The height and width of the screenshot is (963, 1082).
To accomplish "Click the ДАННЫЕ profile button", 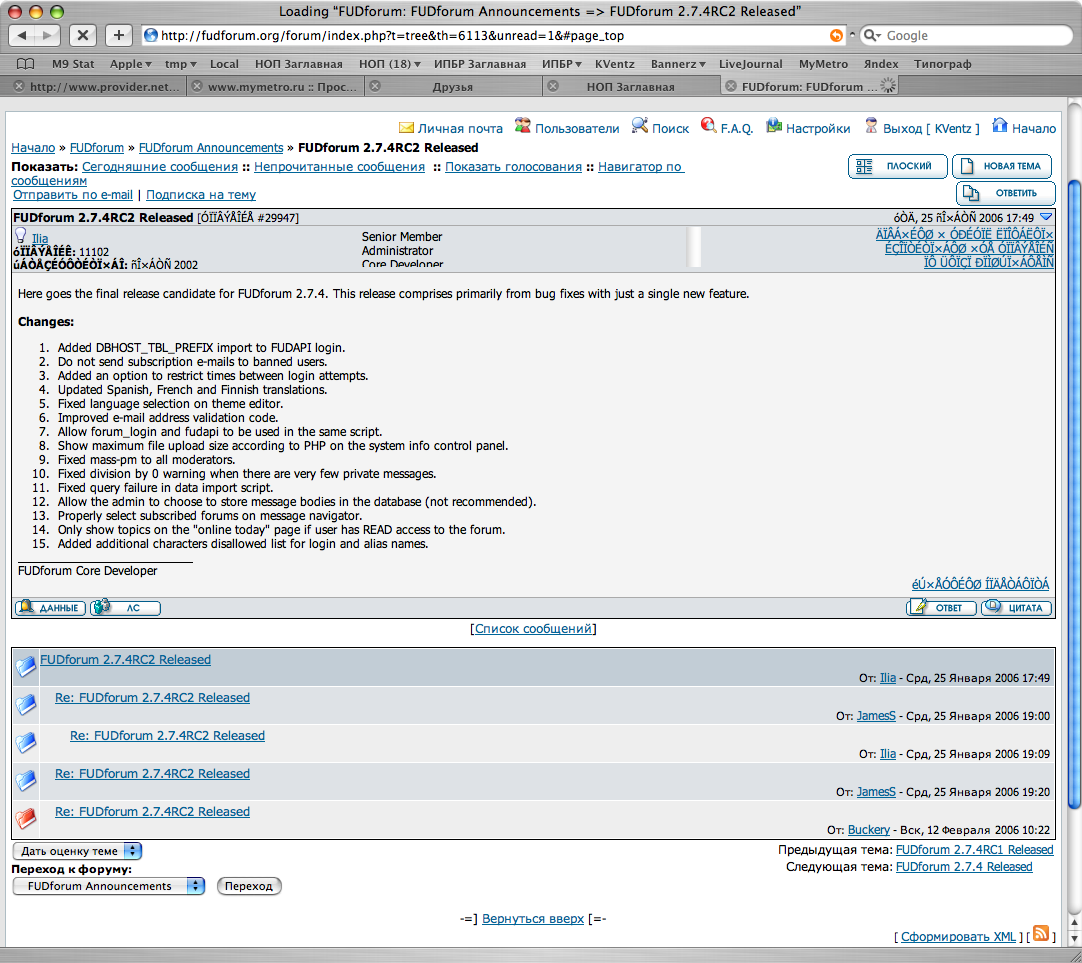I will 50,608.
